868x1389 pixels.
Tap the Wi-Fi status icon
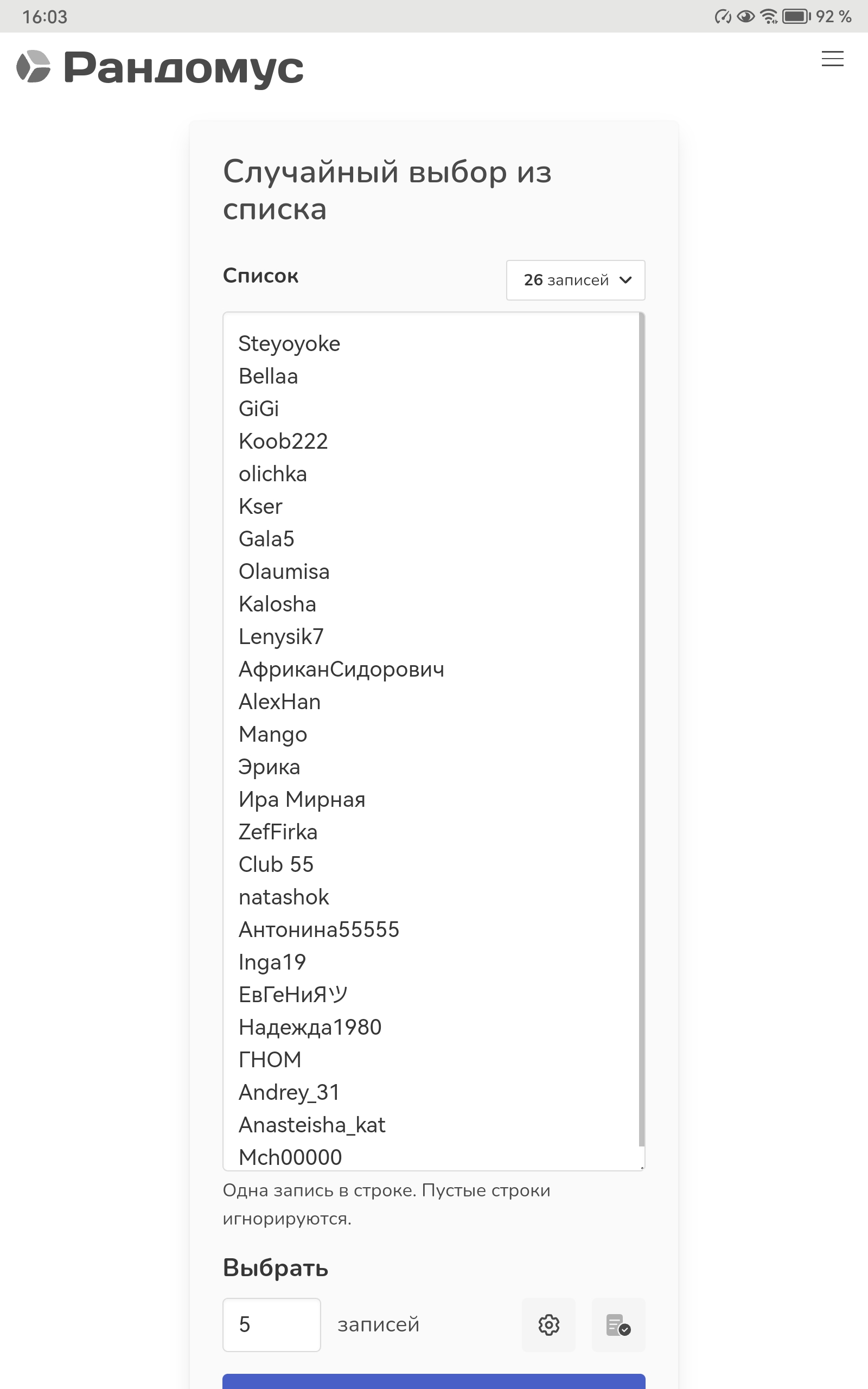click(x=769, y=16)
